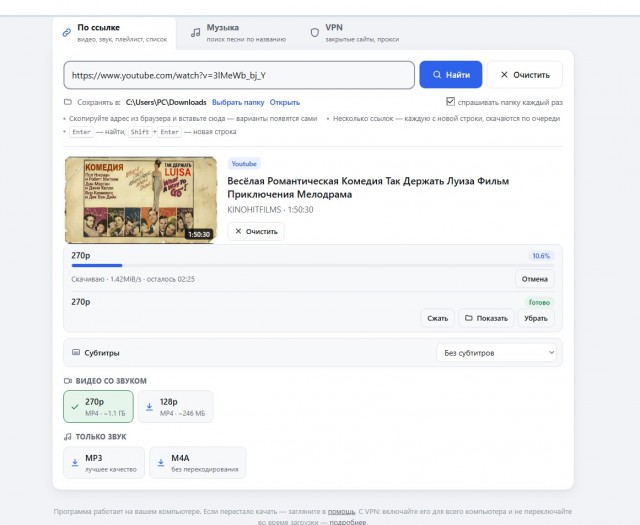Click the music icon by ТОЛЬКО ЗВУК
The width and height of the screenshot is (640, 525).
[x=68, y=437]
